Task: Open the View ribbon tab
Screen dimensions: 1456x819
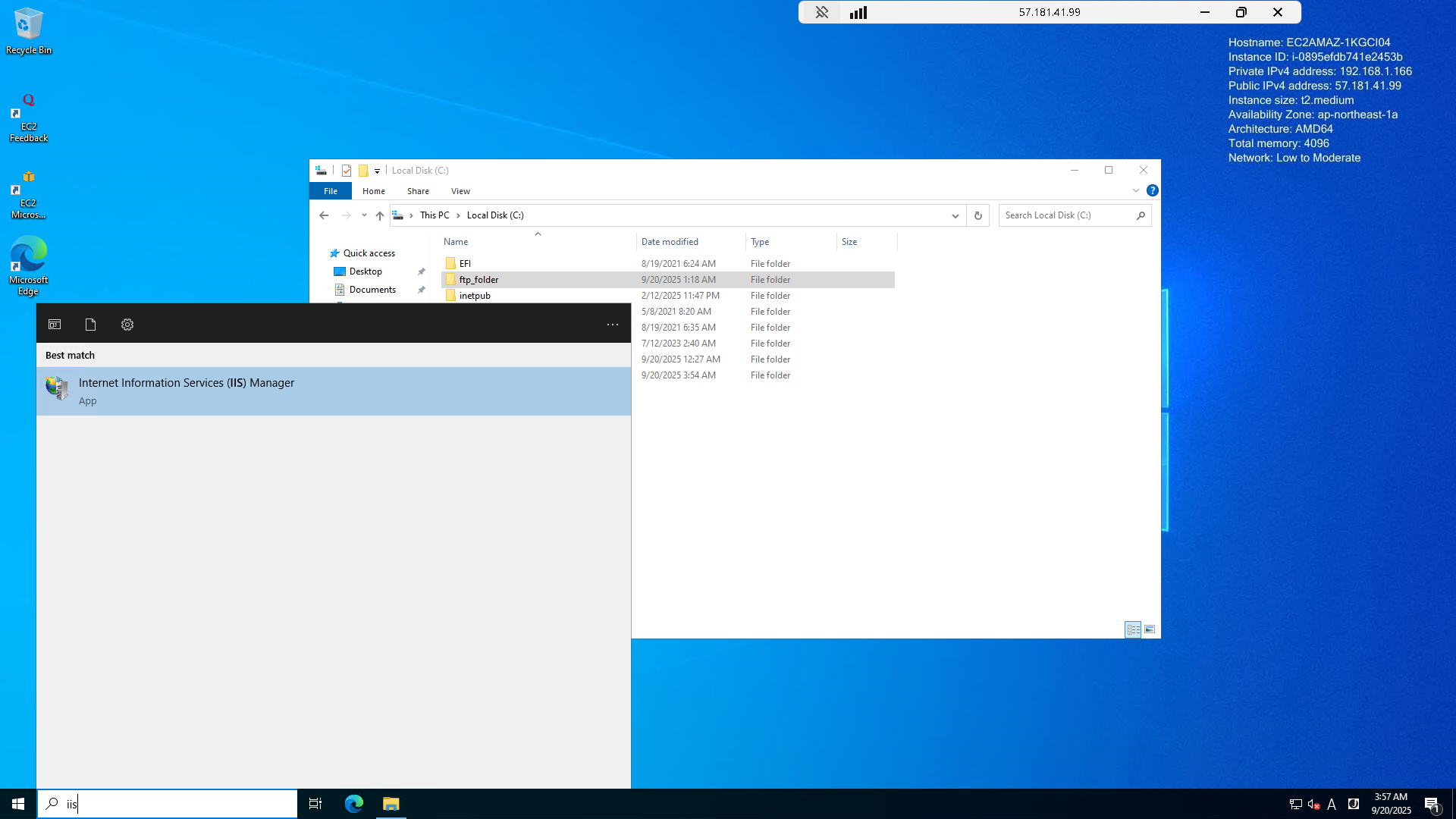Action: click(460, 191)
